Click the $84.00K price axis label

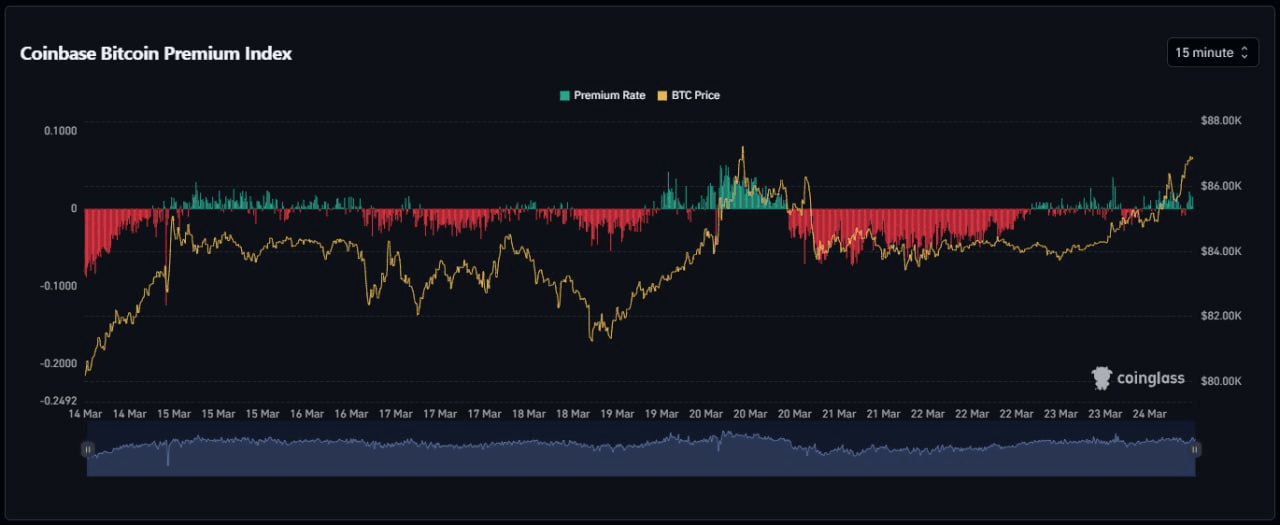1221,251
